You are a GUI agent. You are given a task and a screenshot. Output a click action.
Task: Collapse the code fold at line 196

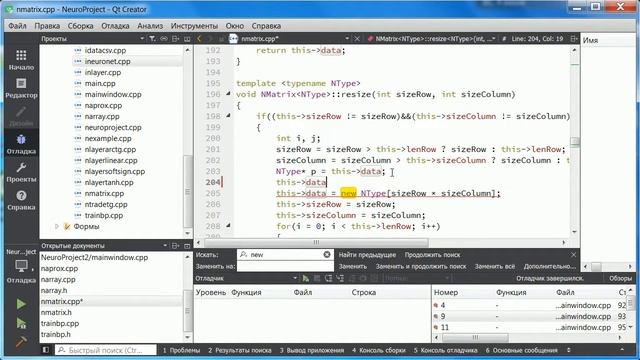228,94
